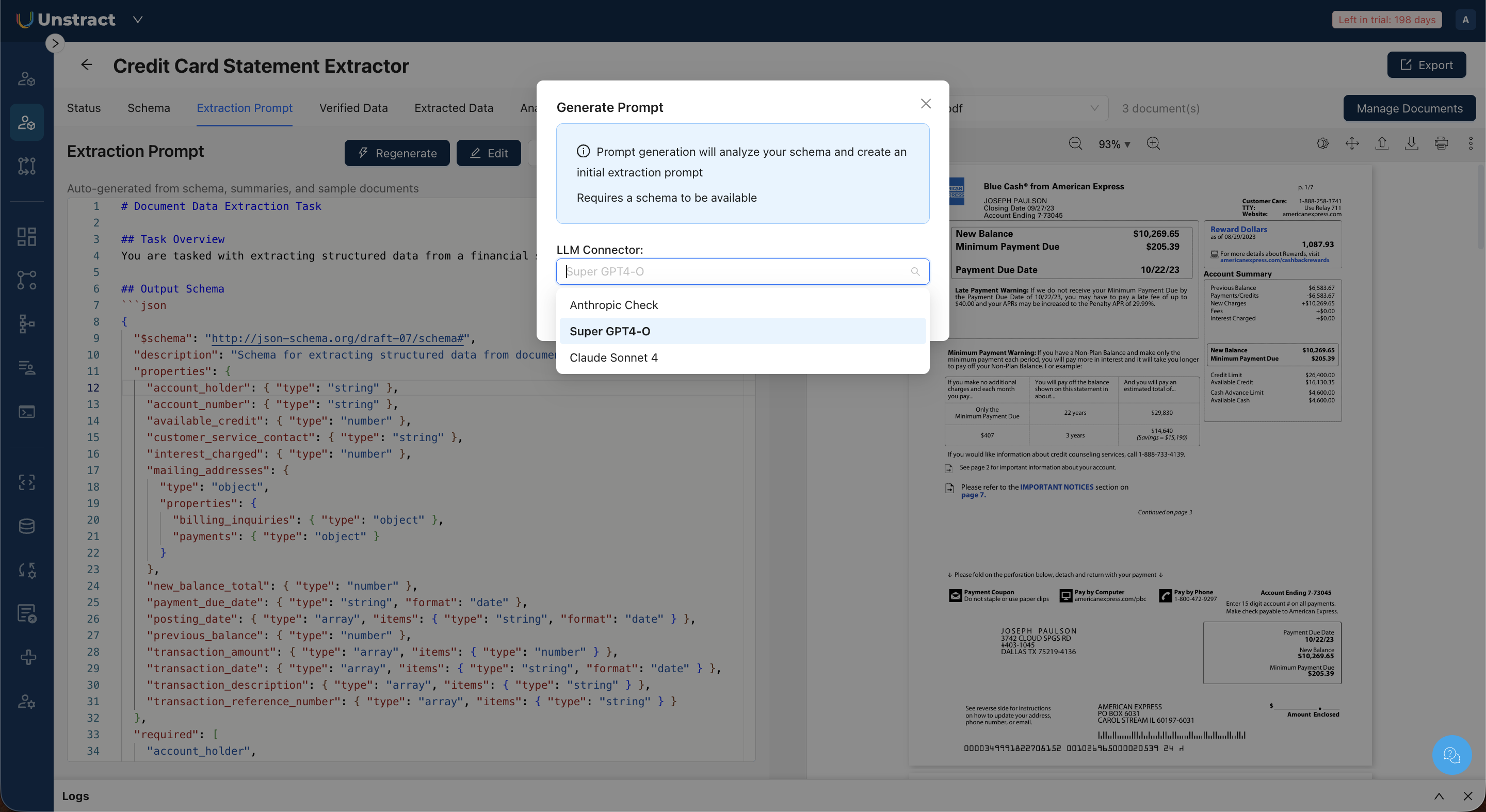Switch to the Verified Data tab

[x=353, y=108]
